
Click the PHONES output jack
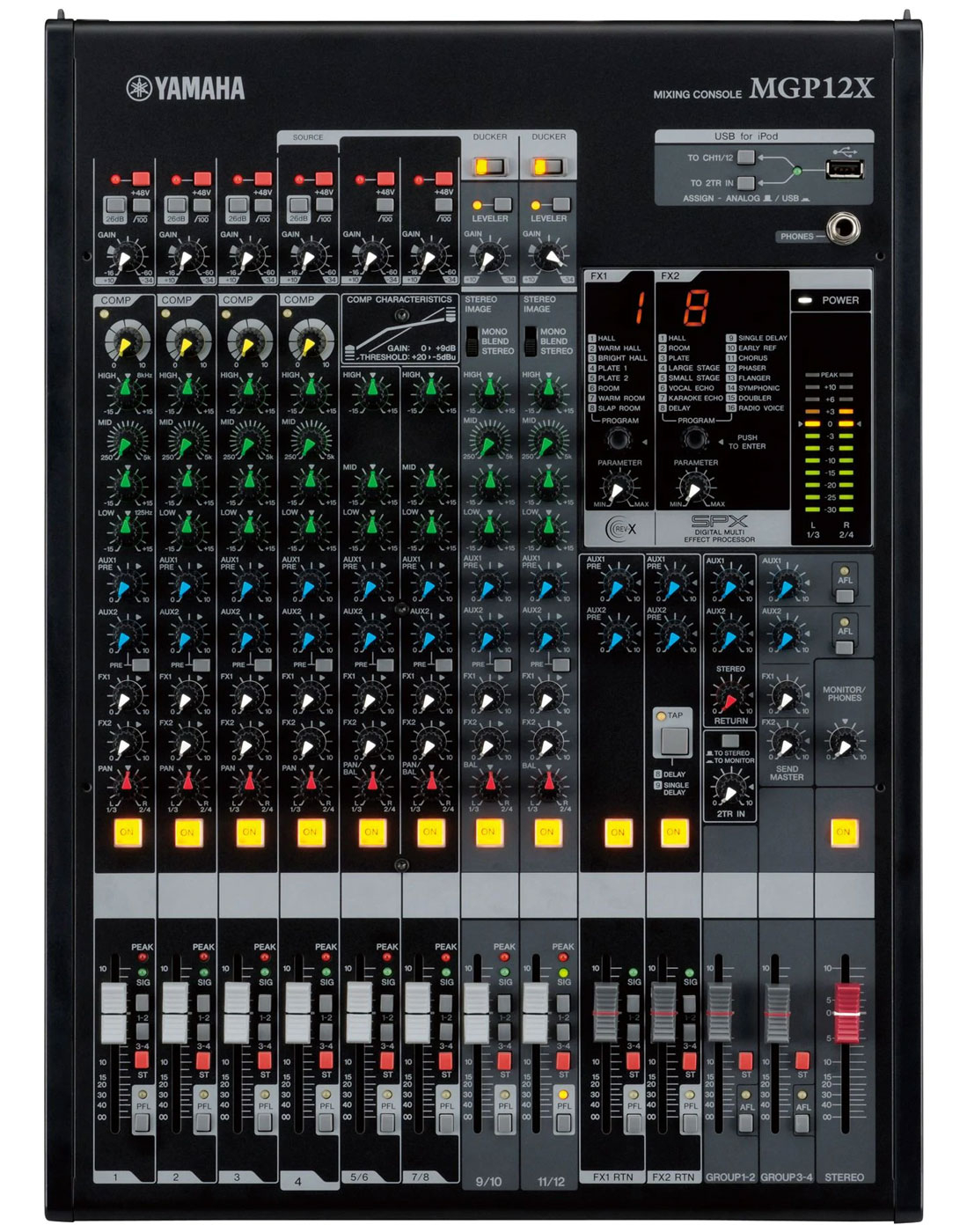tap(845, 230)
